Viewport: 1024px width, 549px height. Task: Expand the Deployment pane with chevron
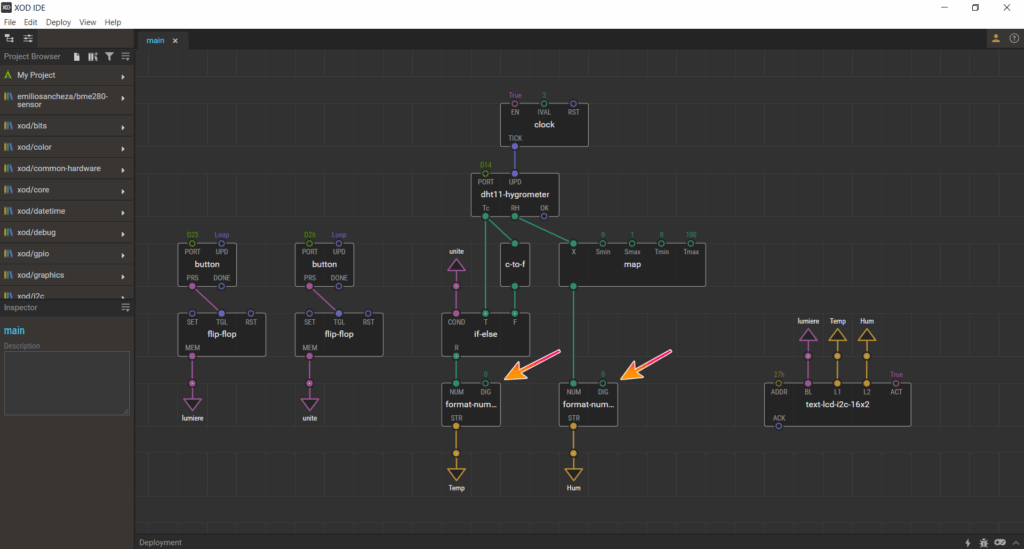[x=1016, y=542]
